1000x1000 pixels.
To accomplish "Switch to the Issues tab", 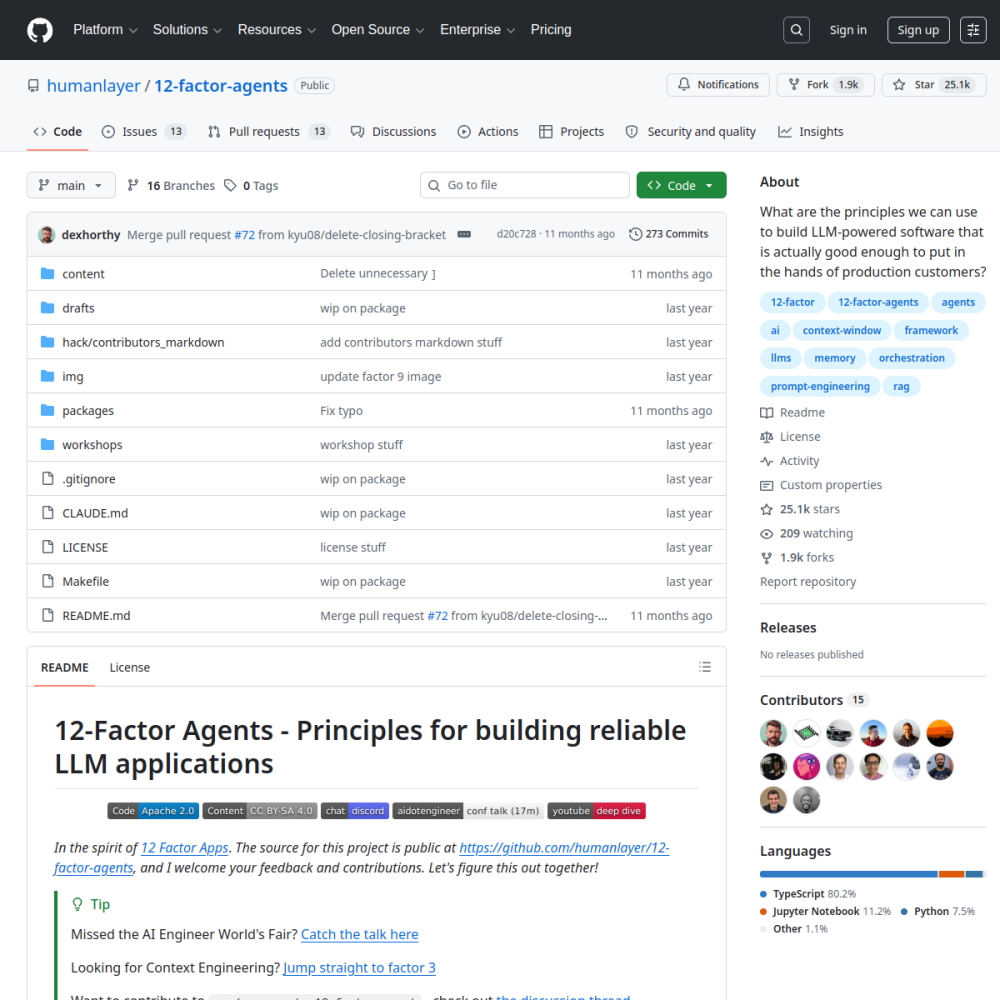I will (x=143, y=132).
